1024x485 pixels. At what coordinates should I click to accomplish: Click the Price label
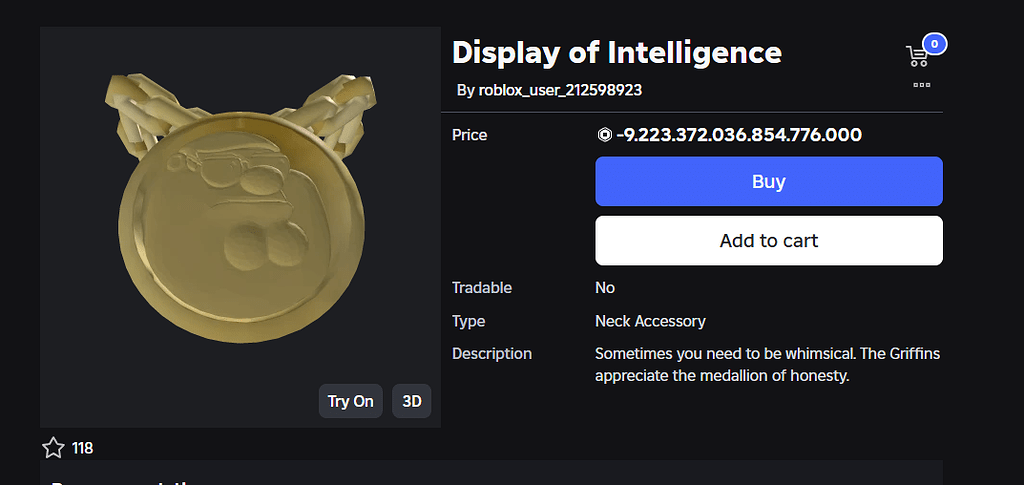pos(470,135)
